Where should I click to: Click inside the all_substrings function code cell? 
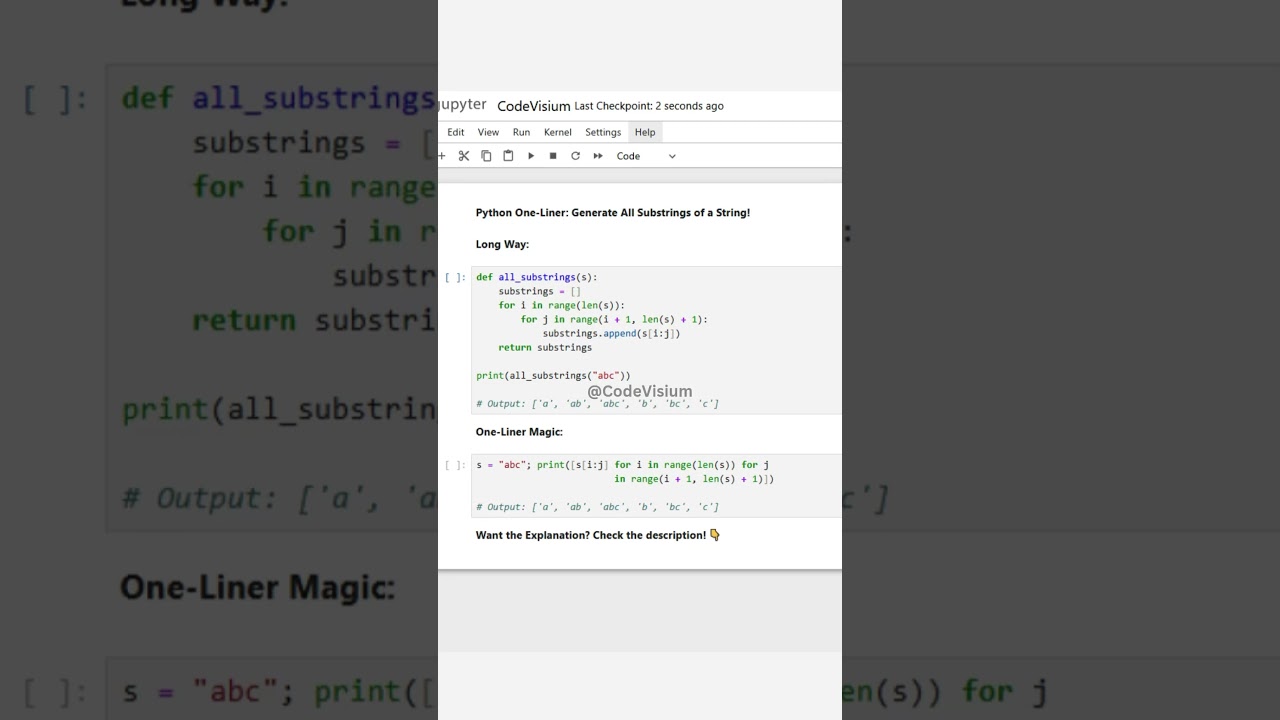click(x=656, y=340)
